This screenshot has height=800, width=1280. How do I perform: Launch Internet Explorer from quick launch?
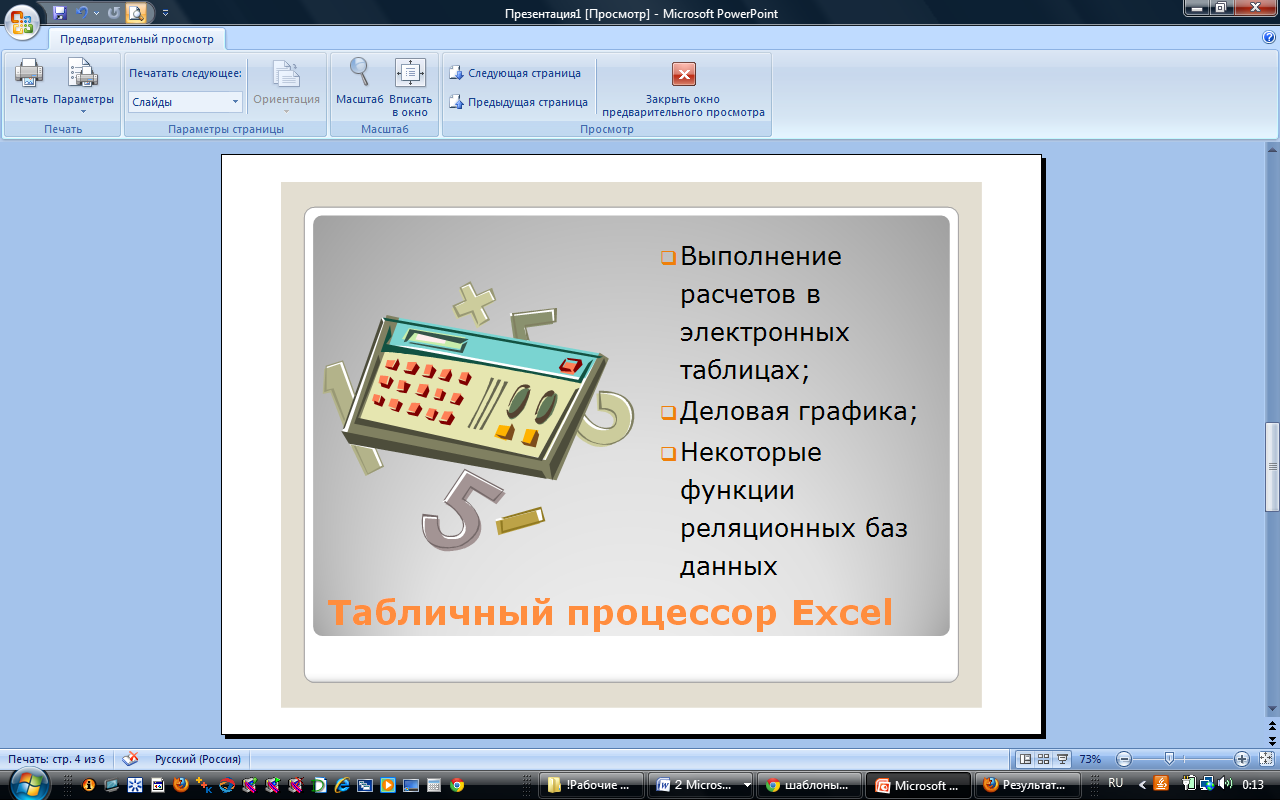click(342, 785)
